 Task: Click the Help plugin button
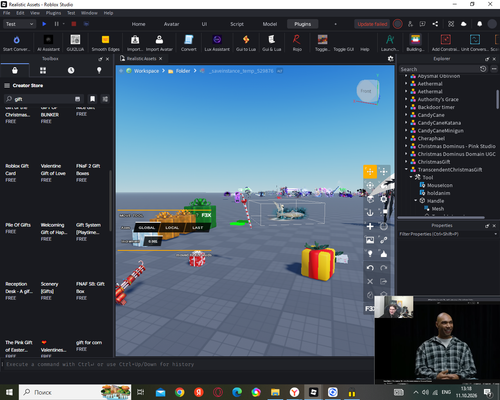[365, 49]
